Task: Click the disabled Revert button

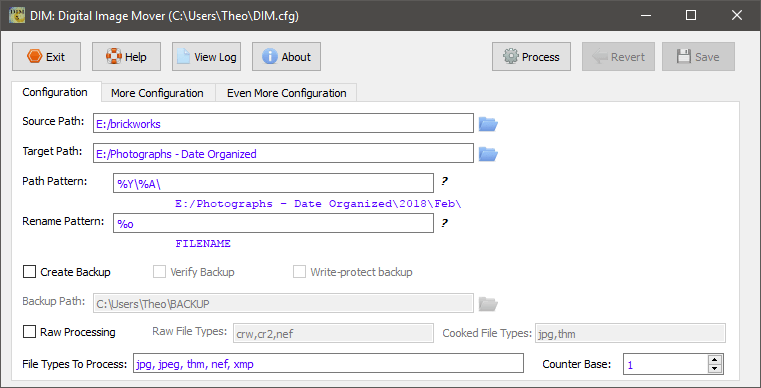Action: click(618, 57)
